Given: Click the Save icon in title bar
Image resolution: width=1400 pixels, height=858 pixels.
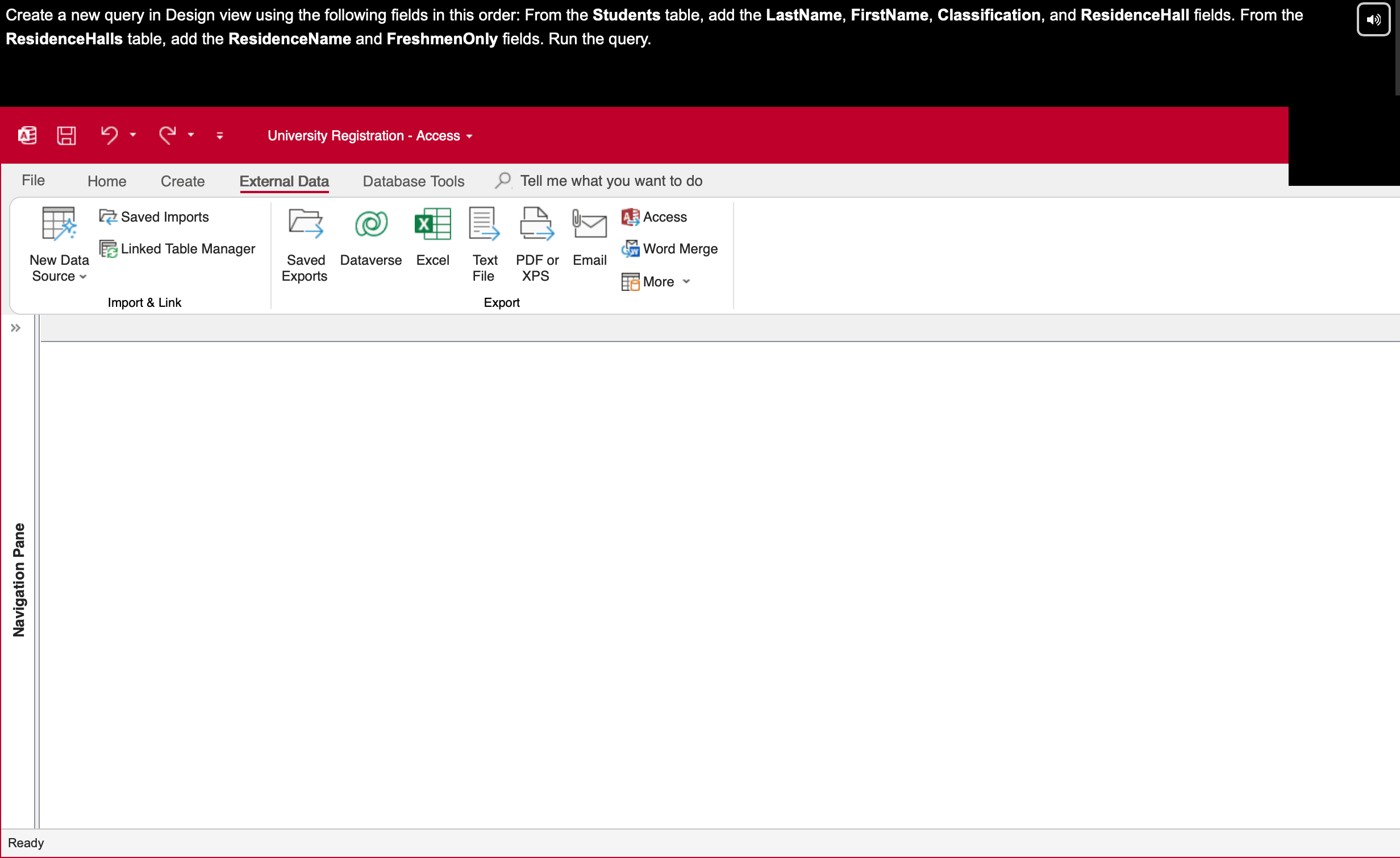Looking at the screenshot, I should 66,135.
